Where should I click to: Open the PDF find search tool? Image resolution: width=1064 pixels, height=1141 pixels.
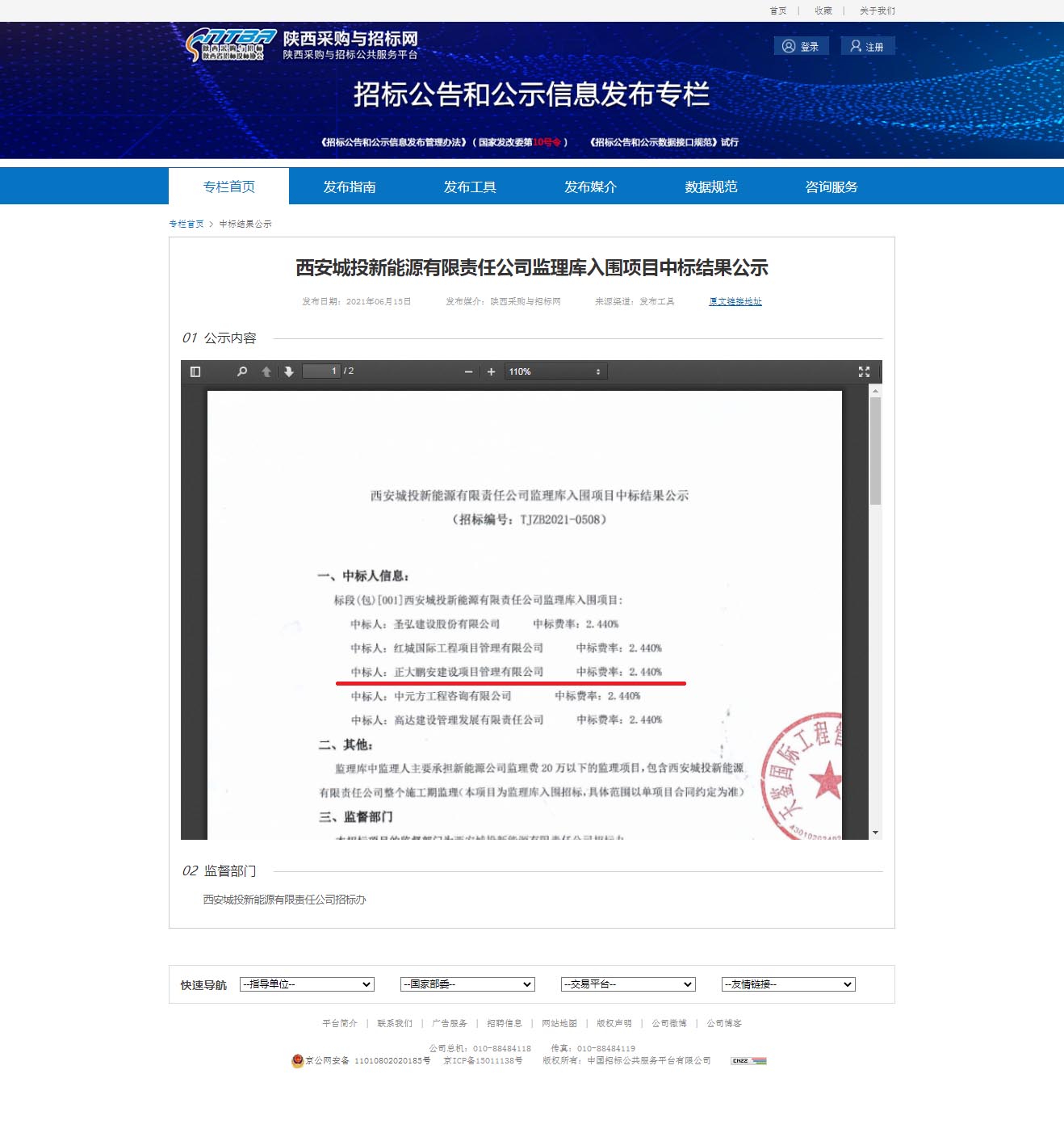(x=241, y=371)
